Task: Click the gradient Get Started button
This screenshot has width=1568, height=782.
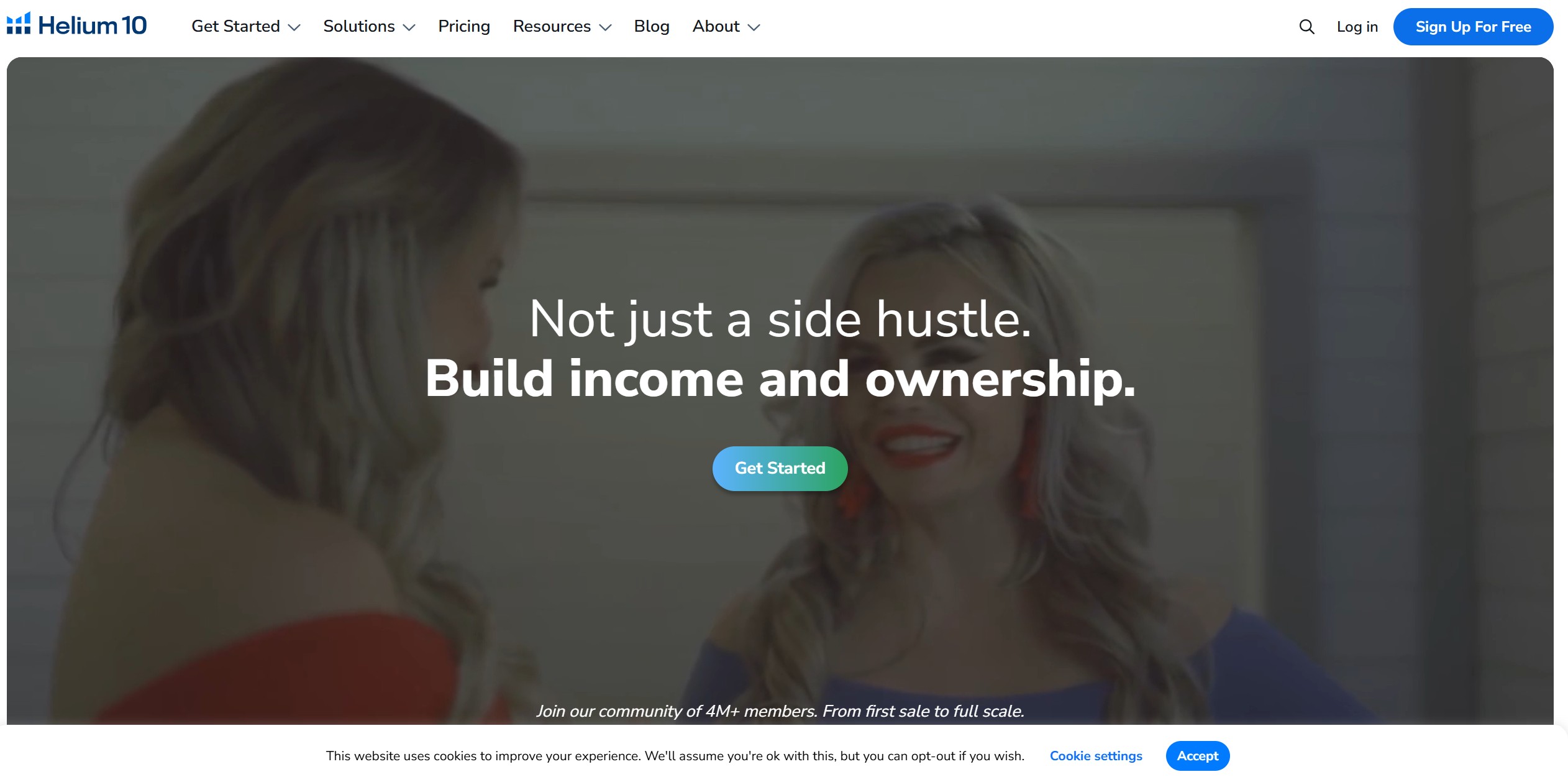Action: point(780,468)
